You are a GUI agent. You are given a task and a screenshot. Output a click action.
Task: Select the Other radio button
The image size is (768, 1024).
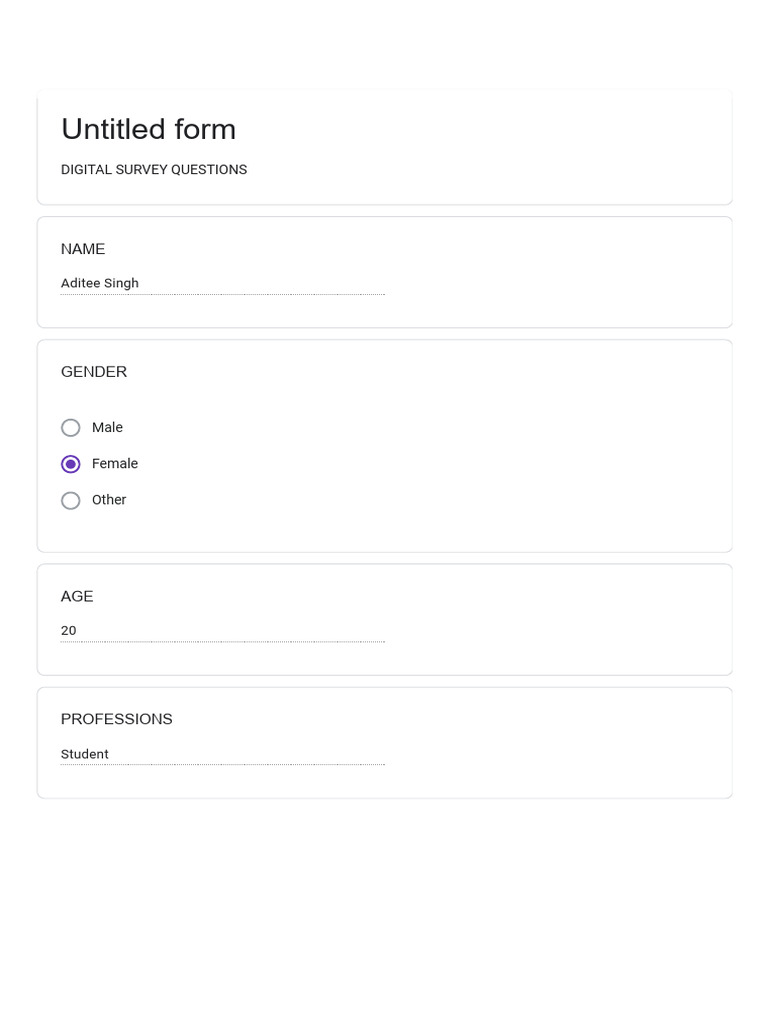coord(71,500)
